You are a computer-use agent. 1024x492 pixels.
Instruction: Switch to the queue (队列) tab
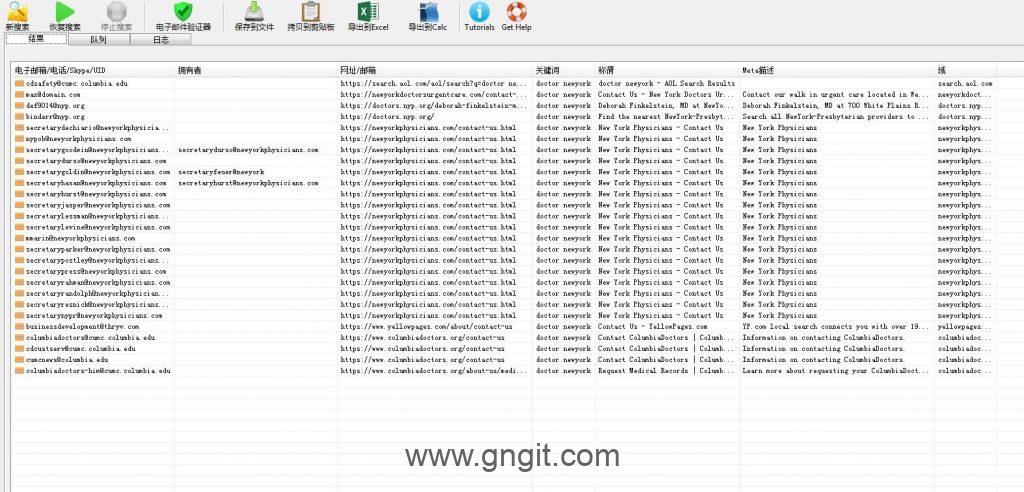(x=98, y=40)
